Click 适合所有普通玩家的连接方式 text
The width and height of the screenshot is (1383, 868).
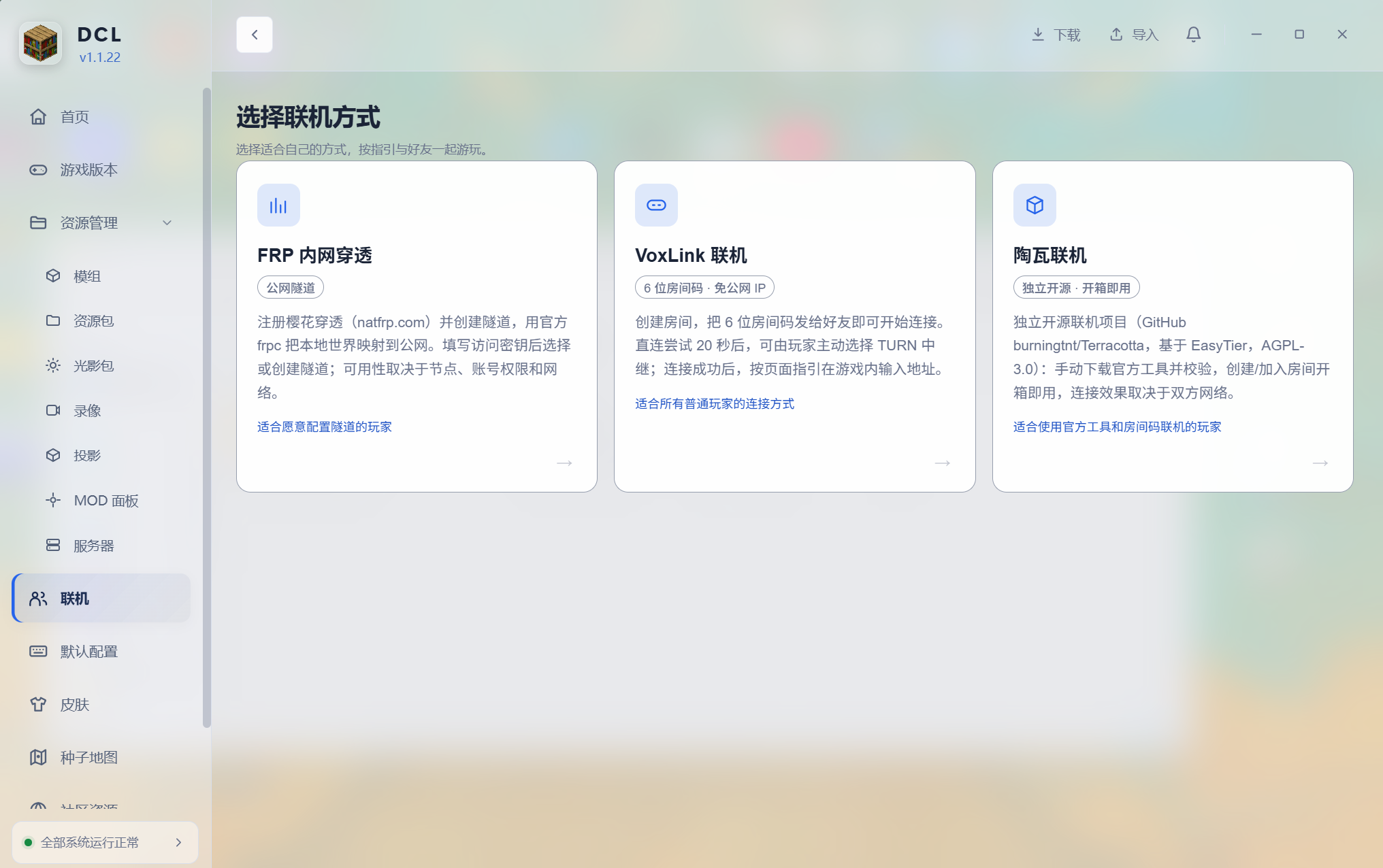715,404
